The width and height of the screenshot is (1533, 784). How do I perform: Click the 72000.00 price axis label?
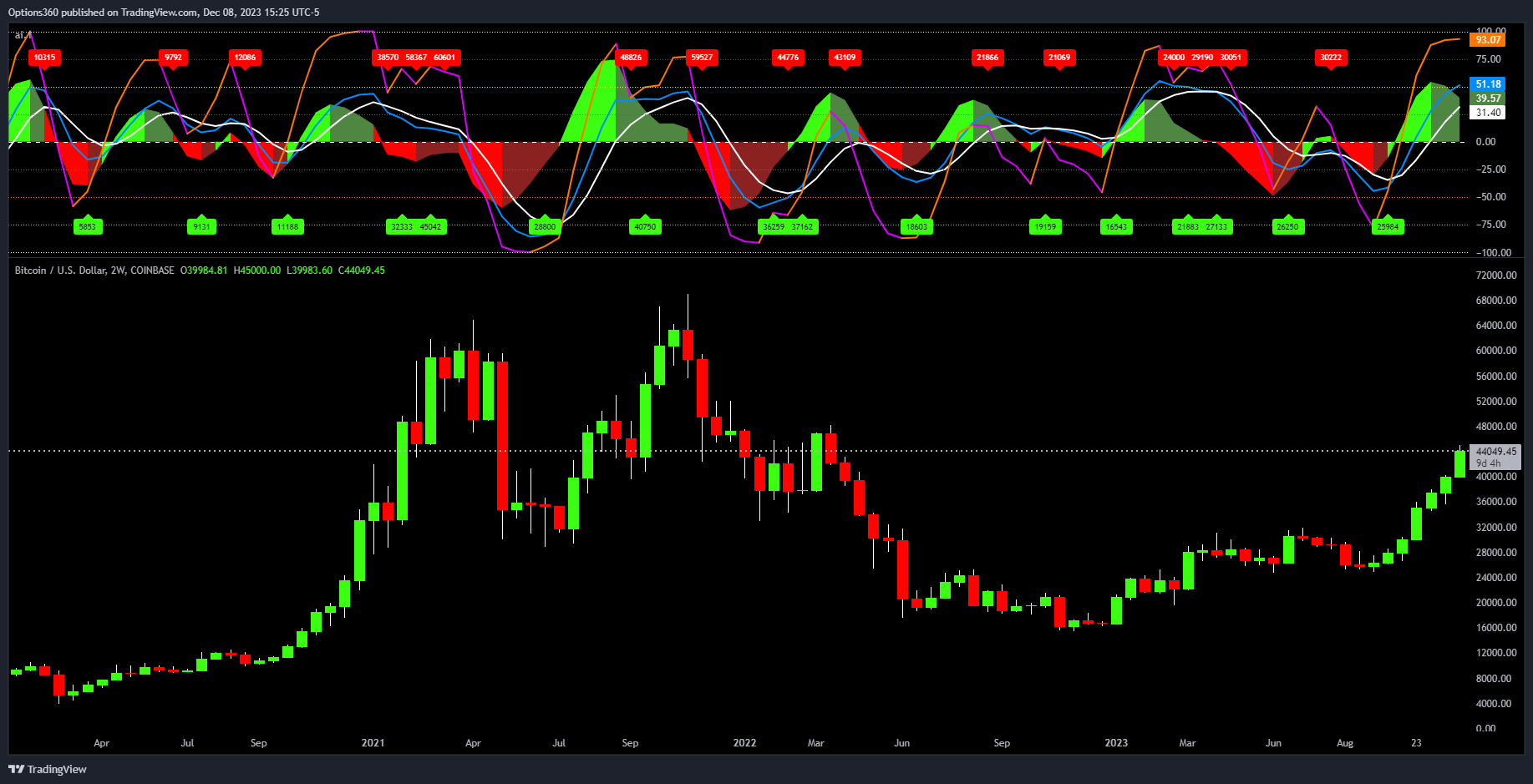coord(1495,275)
